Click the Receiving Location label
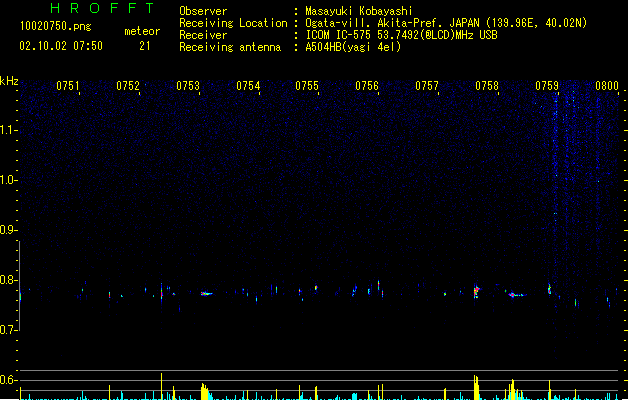Image resolution: width=629 pixels, height=400 pixels. click(x=233, y=23)
